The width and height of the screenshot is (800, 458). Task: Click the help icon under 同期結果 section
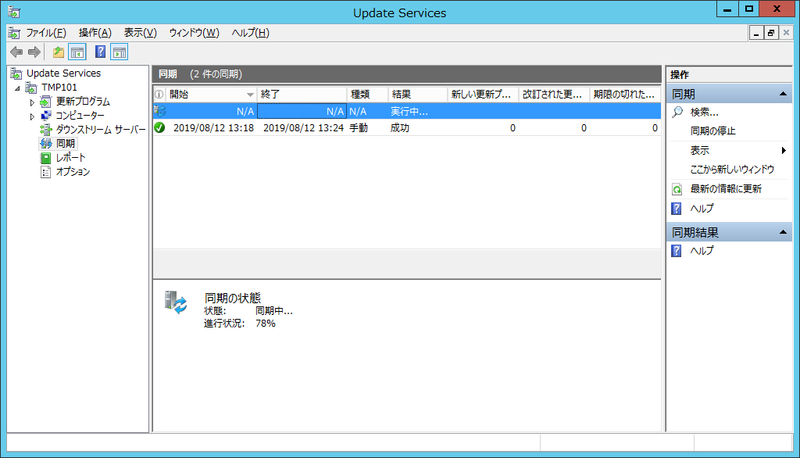tap(676, 251)
